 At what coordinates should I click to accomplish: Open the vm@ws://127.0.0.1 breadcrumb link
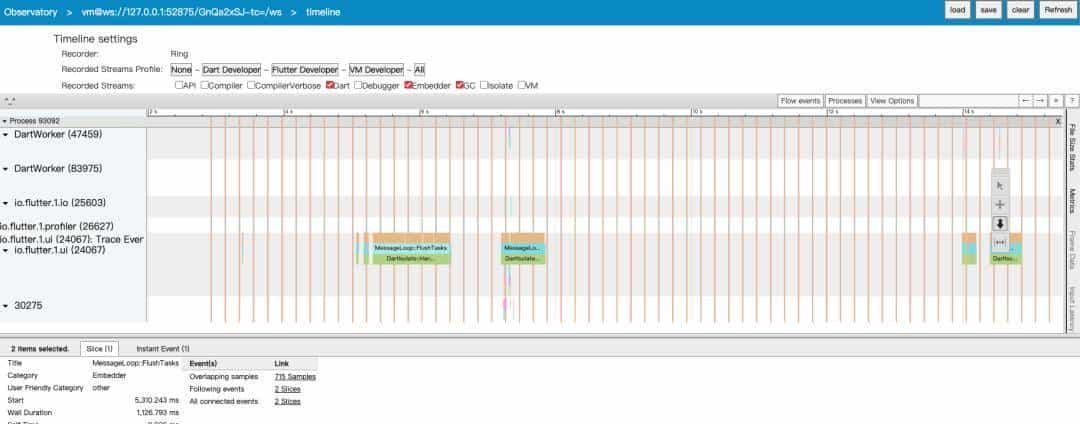[180, 12]
